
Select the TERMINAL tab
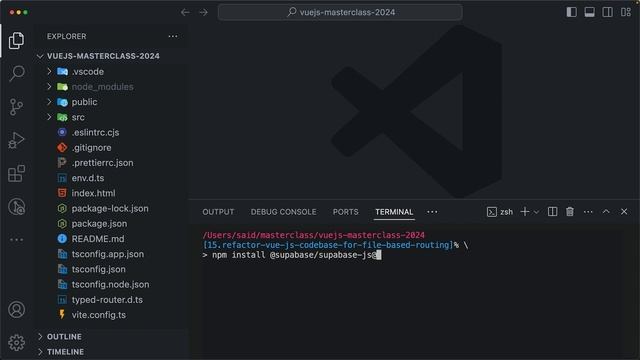(394, 212)
